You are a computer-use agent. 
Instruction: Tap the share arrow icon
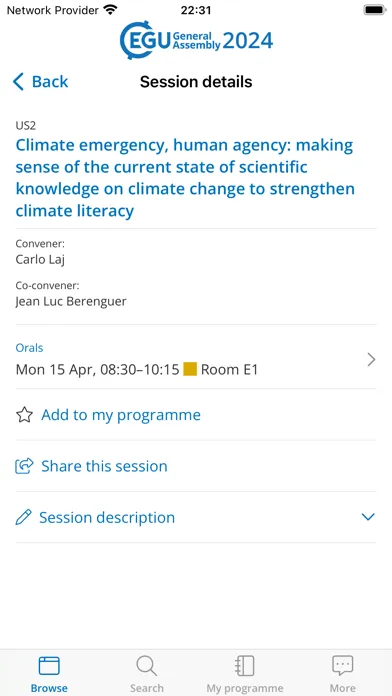24,466
